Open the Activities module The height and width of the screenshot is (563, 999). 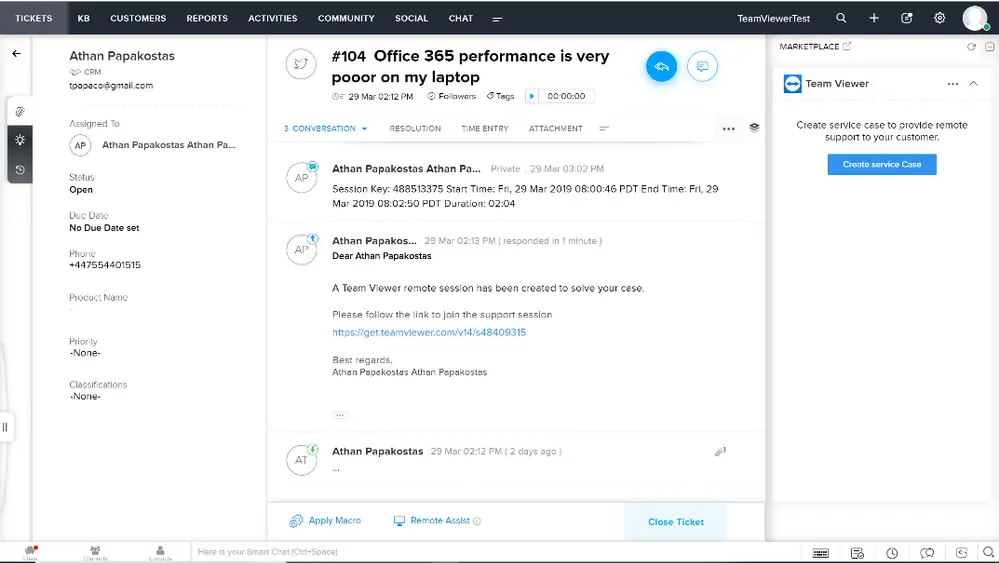point(273,18)
